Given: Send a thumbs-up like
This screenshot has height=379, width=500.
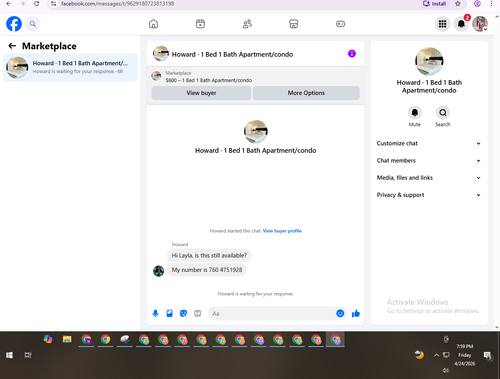Looking at the screenshot, I should click(x=356, y=313).
